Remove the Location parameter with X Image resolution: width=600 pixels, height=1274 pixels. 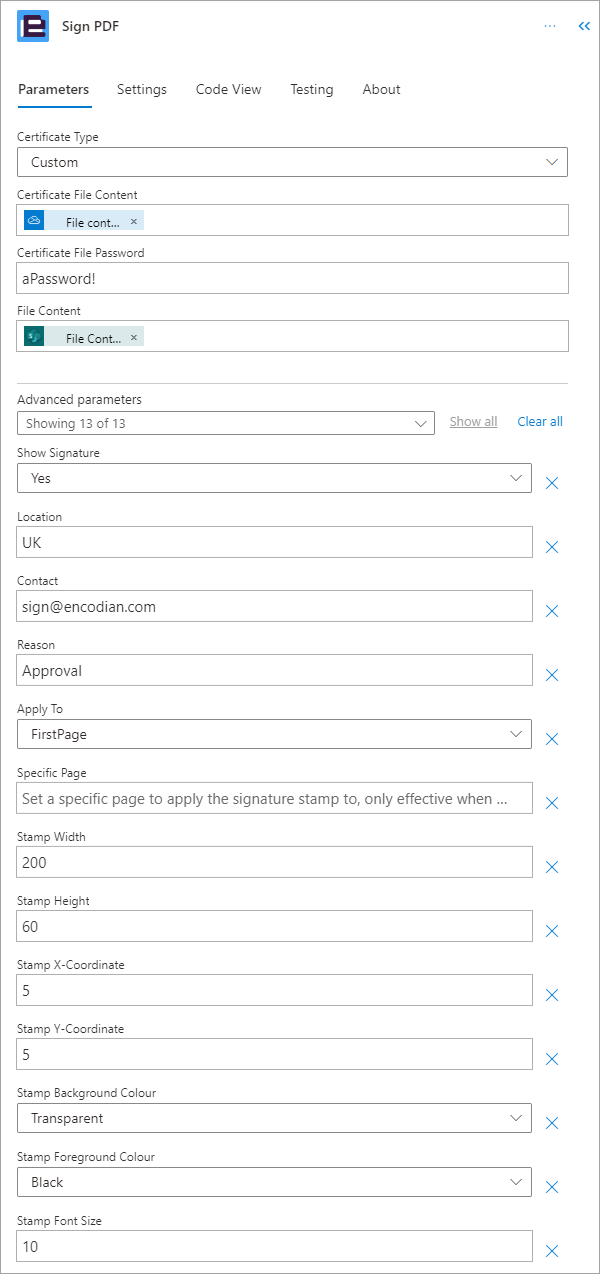click(551, 547)
